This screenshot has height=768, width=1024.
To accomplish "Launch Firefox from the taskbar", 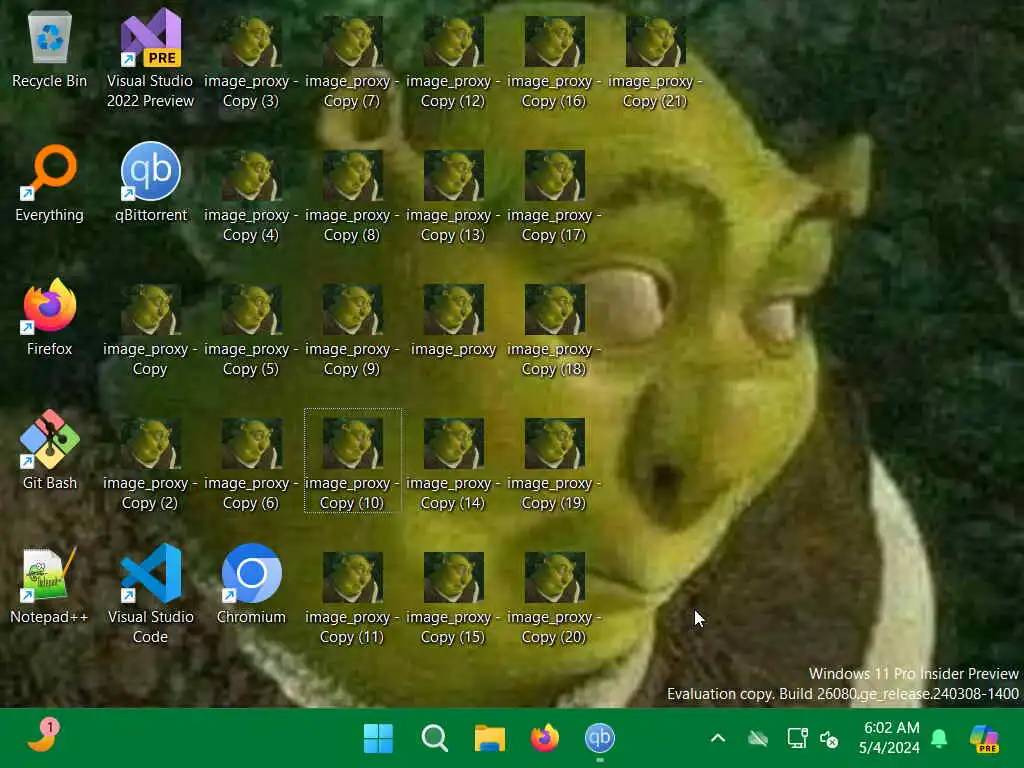I will pos(545,739).
